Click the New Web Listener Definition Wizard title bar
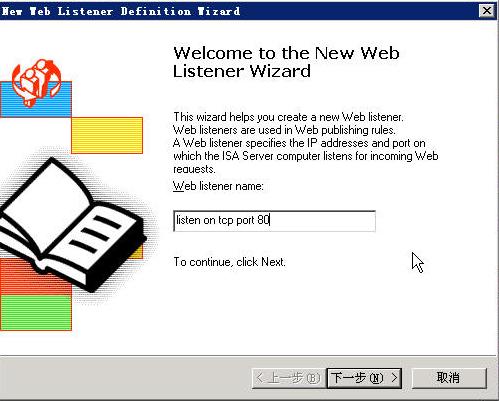This screenshot has height=401, width=499. click(238, 11)
